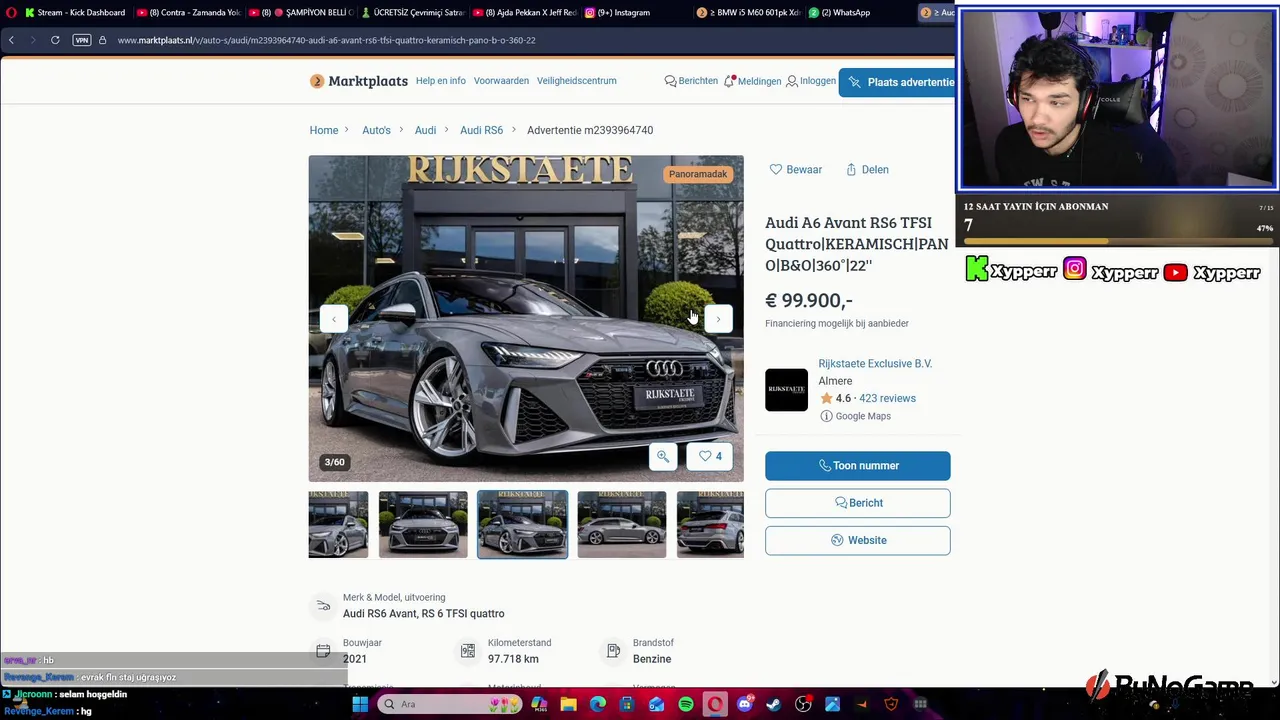This screenshot has height=720, width=1280.
Task: Share the ad with Delen
Action: 867,170
